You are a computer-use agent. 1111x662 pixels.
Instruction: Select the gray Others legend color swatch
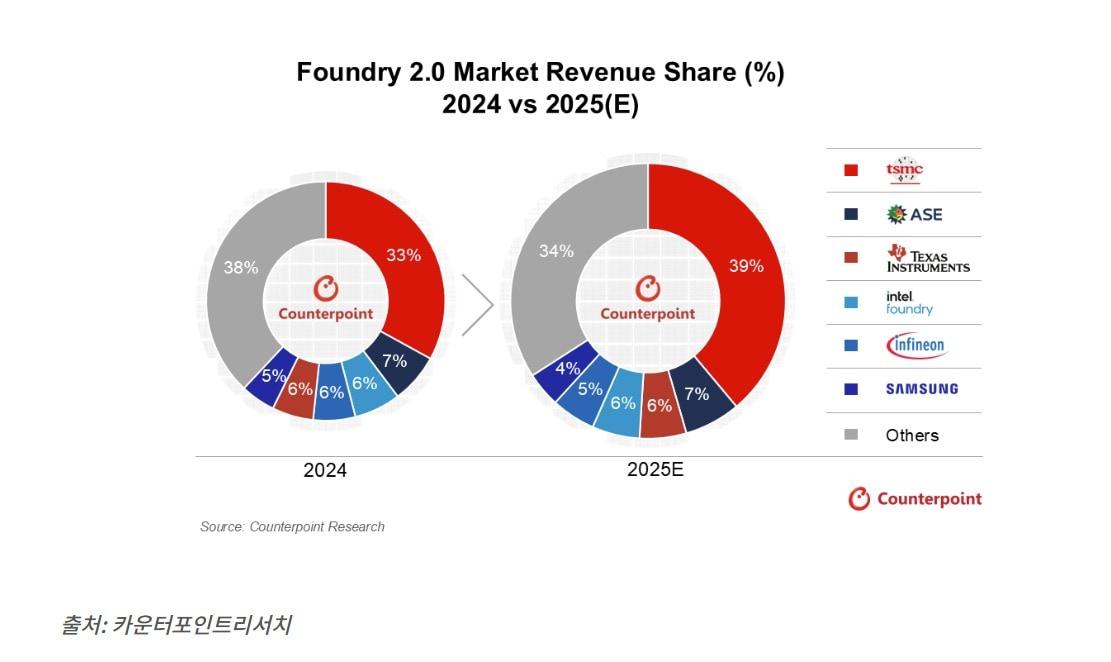[x=850, y=435]
